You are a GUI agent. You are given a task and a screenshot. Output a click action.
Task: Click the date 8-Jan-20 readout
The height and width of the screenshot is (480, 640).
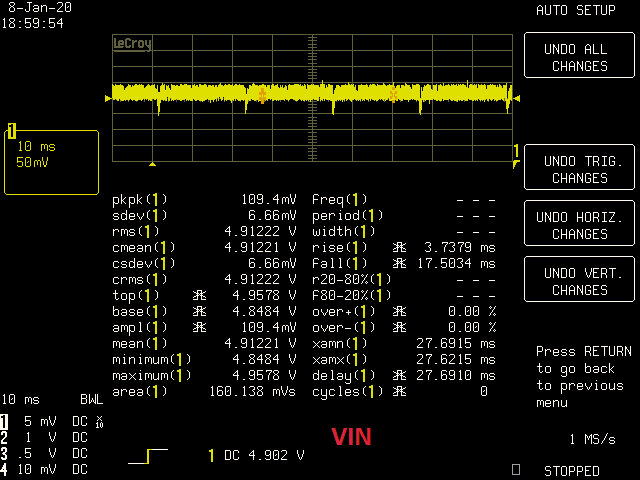coord(40,7)
